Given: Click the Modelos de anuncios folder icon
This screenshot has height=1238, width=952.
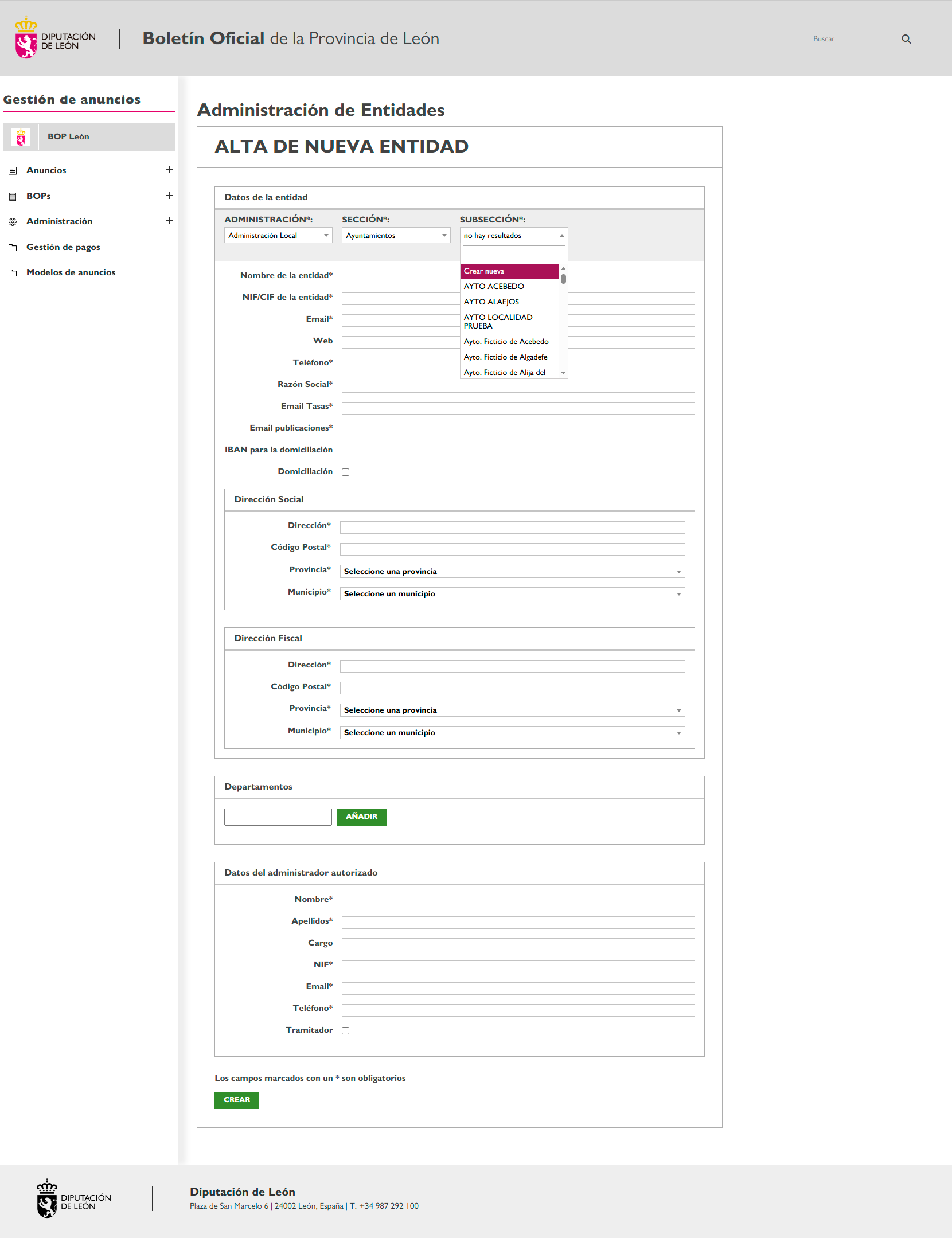Looking at the screenshot, I should [x=13, y=273].
